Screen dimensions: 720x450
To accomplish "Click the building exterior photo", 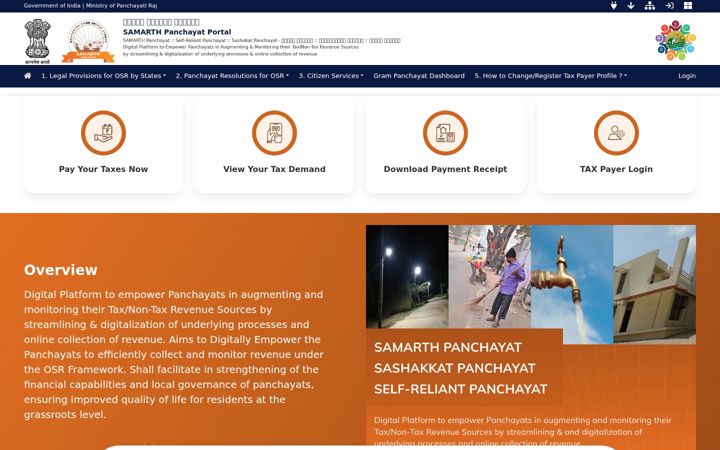I will pos(654,284).
